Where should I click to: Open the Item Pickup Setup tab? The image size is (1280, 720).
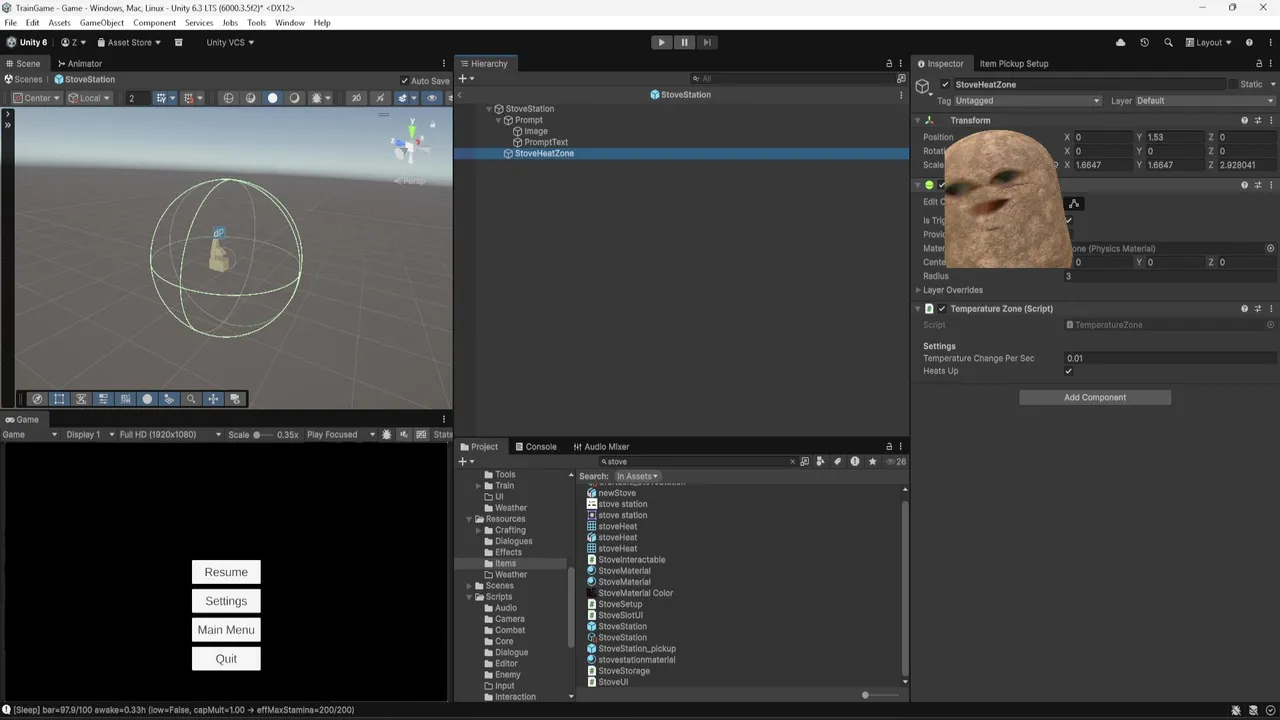click(1013, 63)
